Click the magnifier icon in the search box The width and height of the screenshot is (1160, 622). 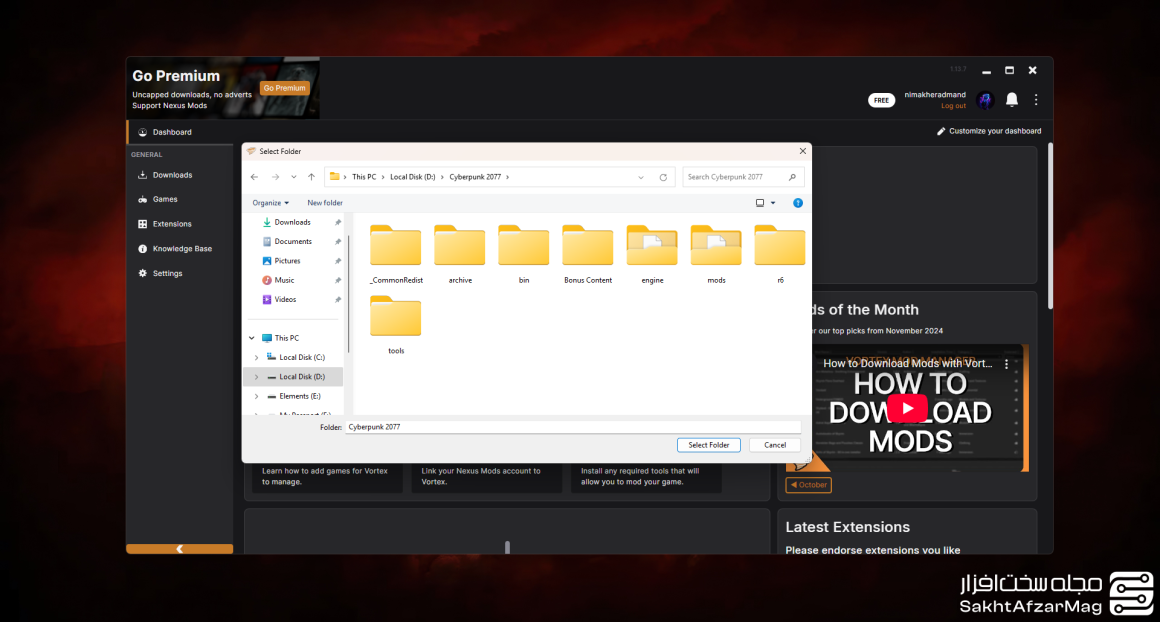792,178
